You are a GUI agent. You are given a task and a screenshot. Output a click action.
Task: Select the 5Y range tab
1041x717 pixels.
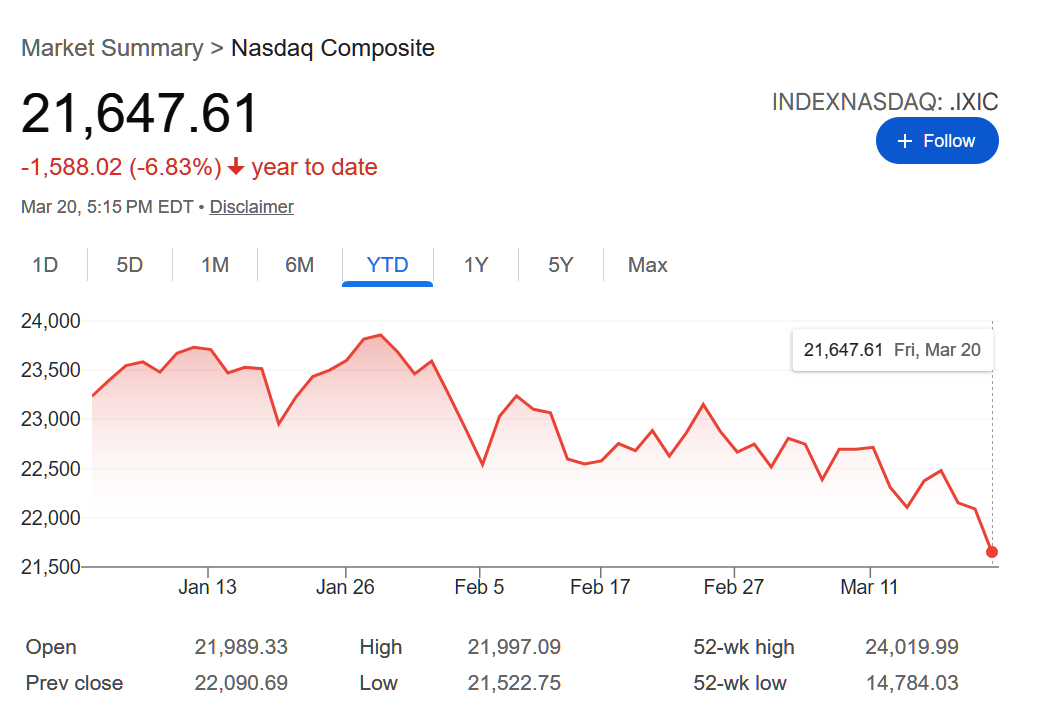click(x=560, y=265)
